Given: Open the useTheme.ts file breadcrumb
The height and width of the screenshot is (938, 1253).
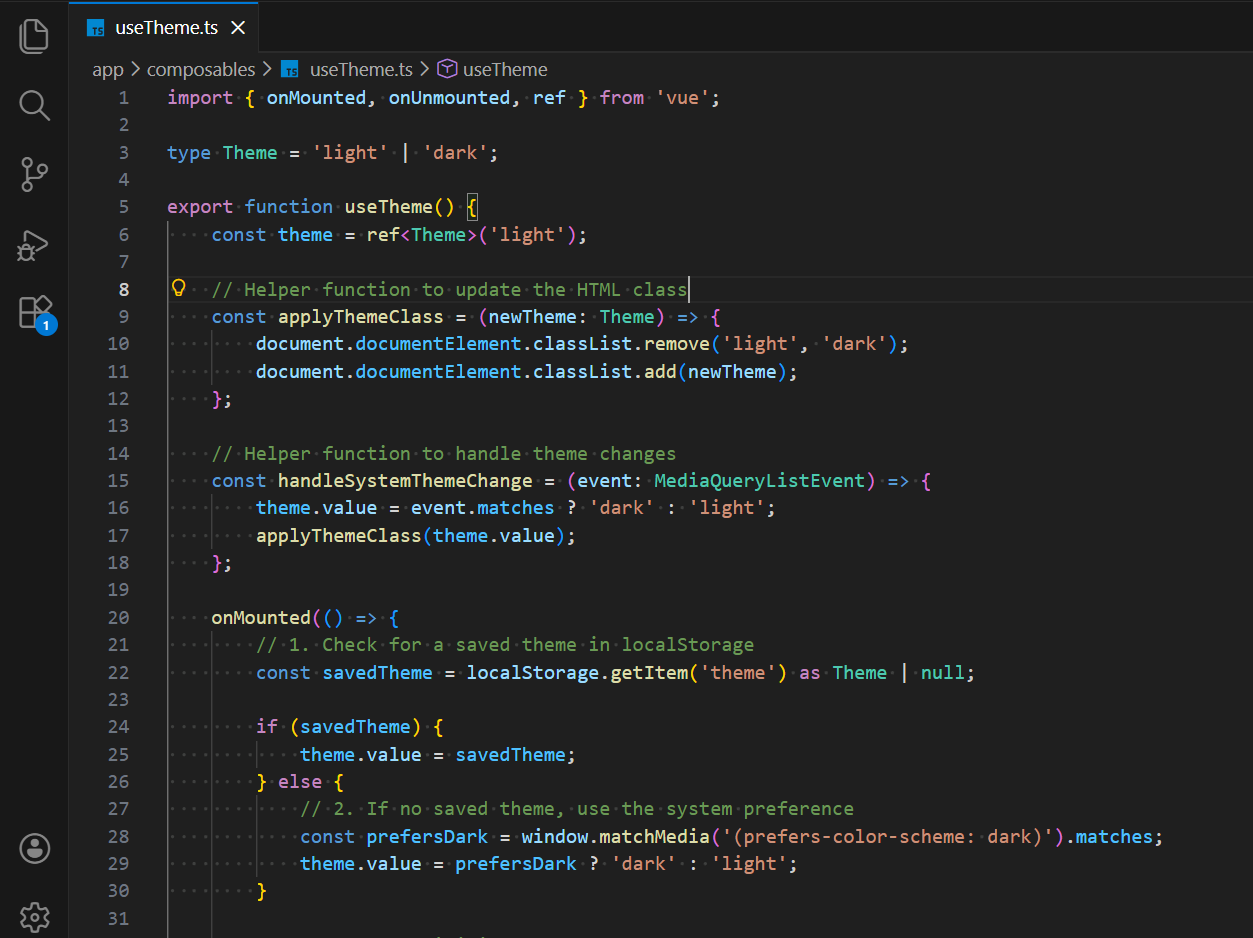Looking at the screenshot, I should [x=347, y=69].
